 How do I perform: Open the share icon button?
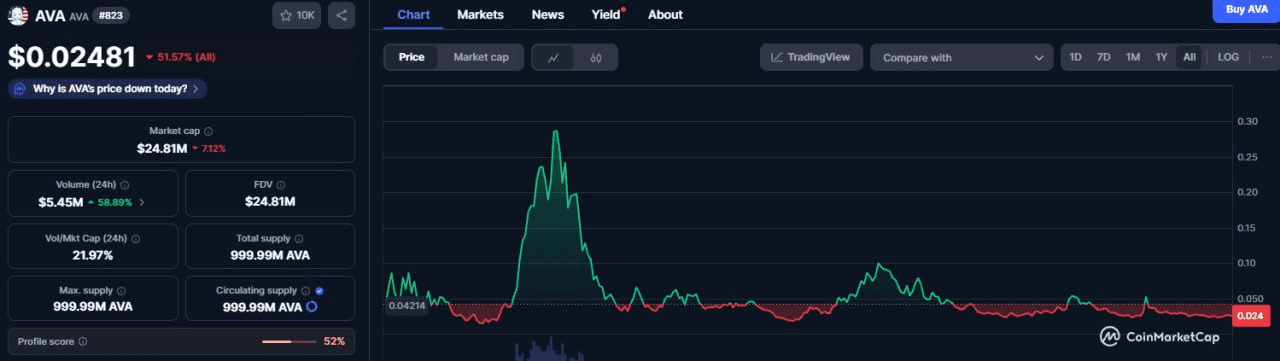(x=341, y=15)
